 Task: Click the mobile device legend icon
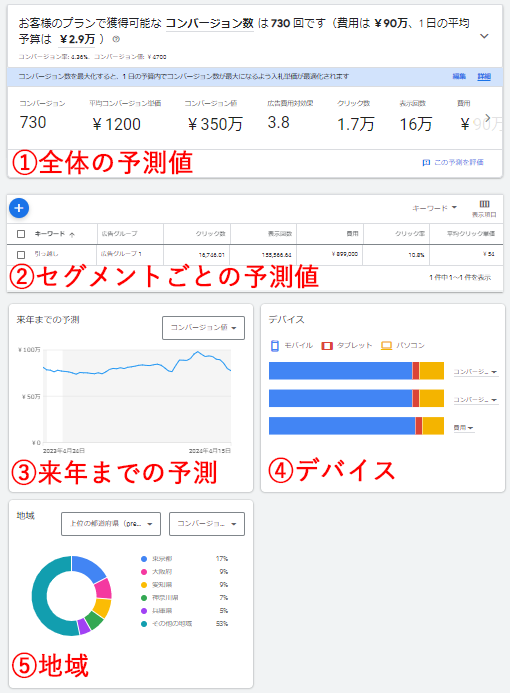pyautogui.click(x=275, y=346)
